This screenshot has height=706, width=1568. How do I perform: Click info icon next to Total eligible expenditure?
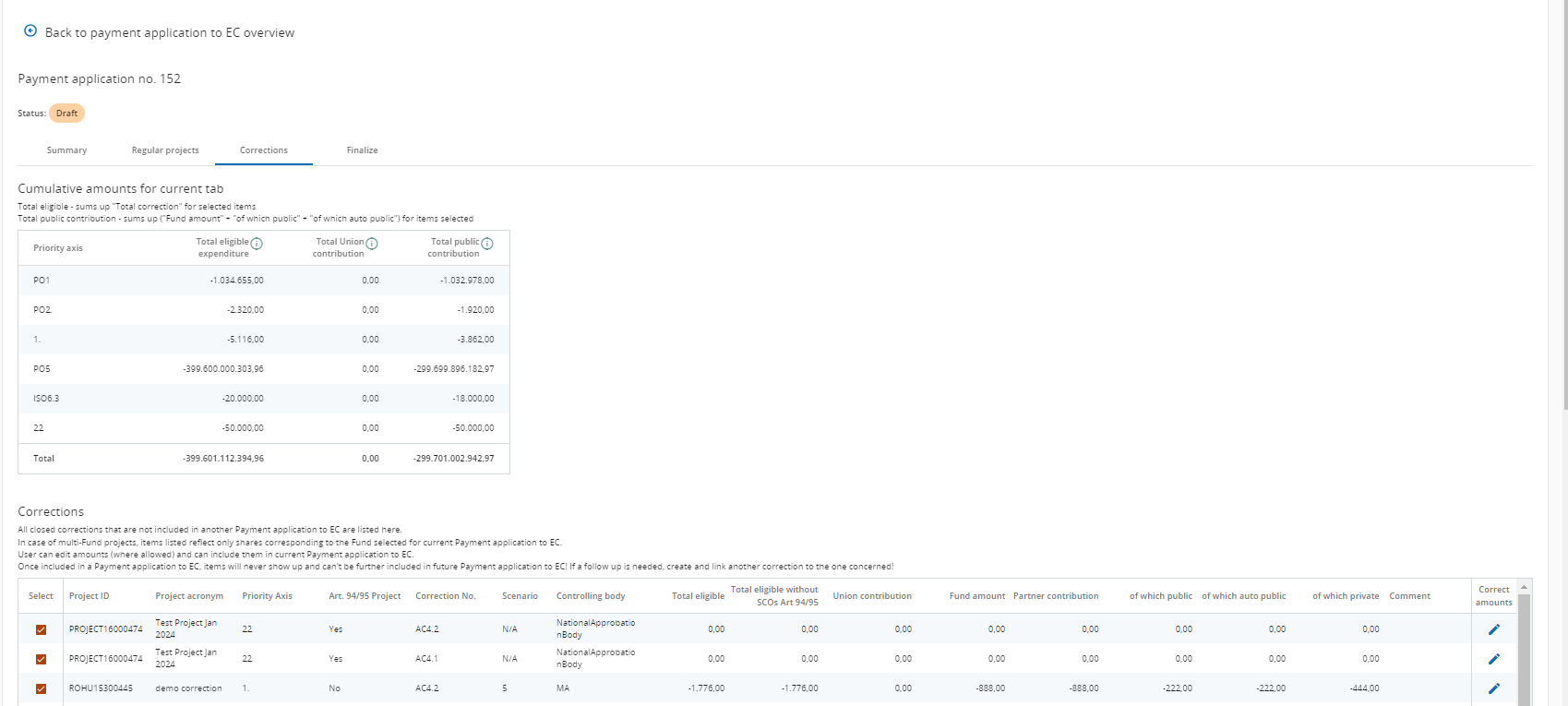pyautogui.click(x=257, y=244)
